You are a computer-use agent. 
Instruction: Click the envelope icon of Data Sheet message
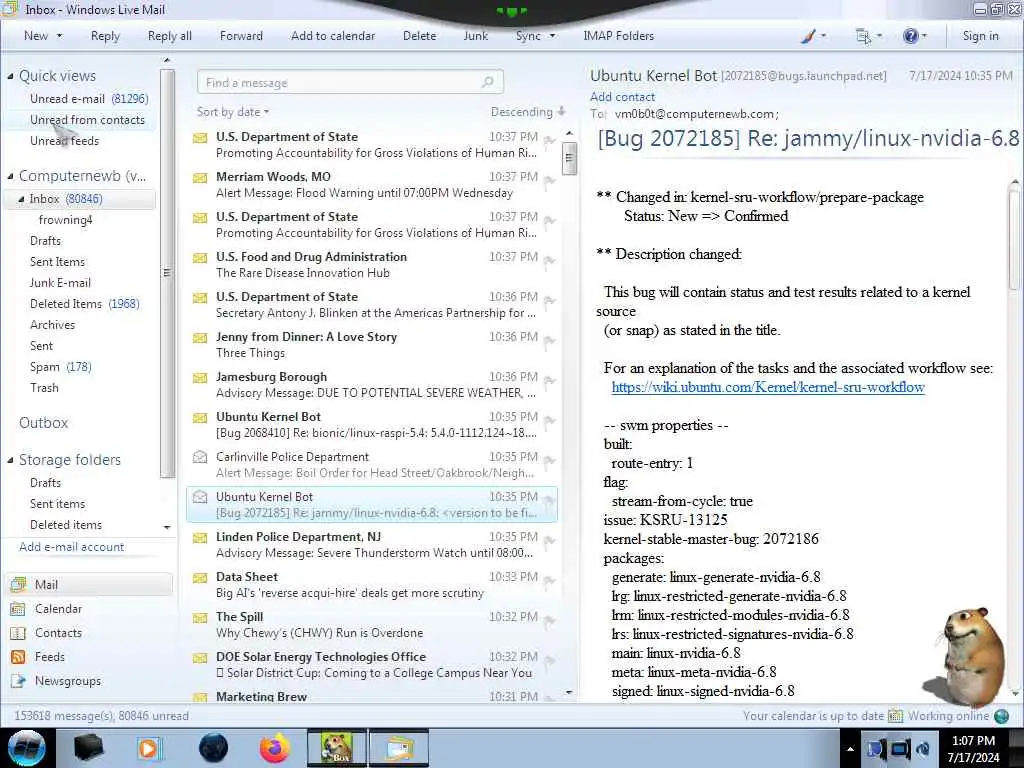coord(200,577)
